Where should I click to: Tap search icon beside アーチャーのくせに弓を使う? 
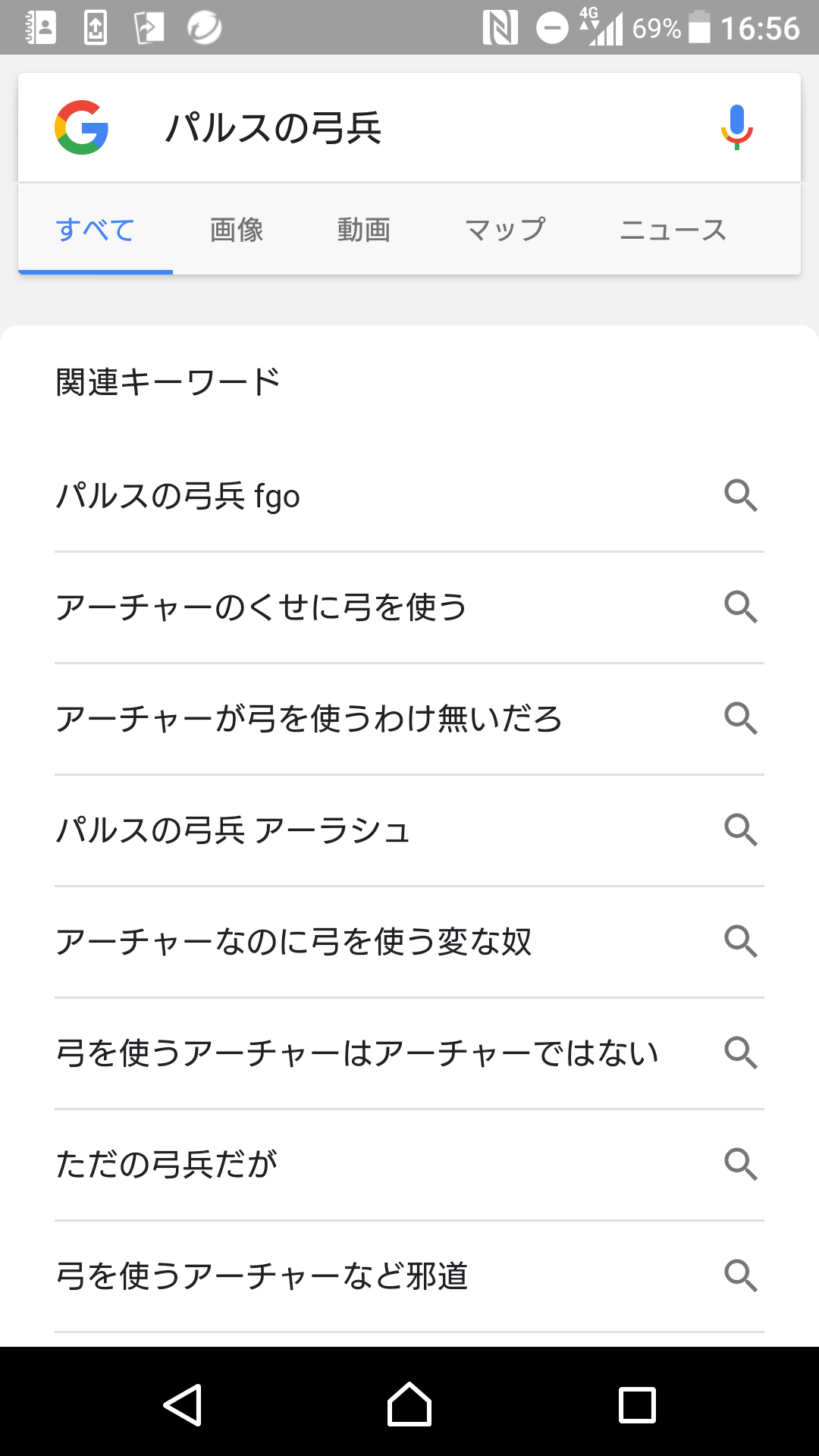[x=741, y=607]
